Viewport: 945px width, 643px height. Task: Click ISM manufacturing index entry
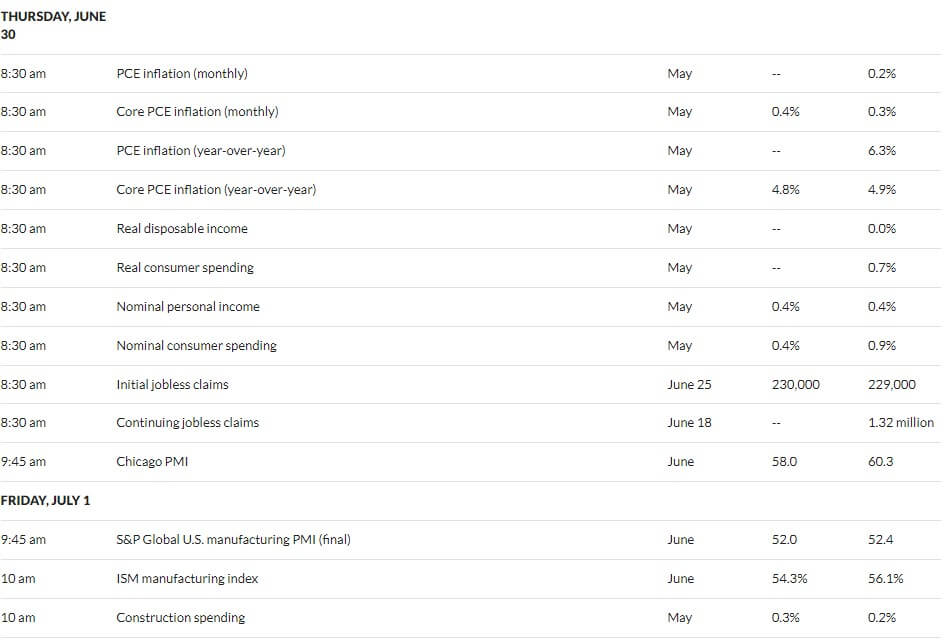187,579
